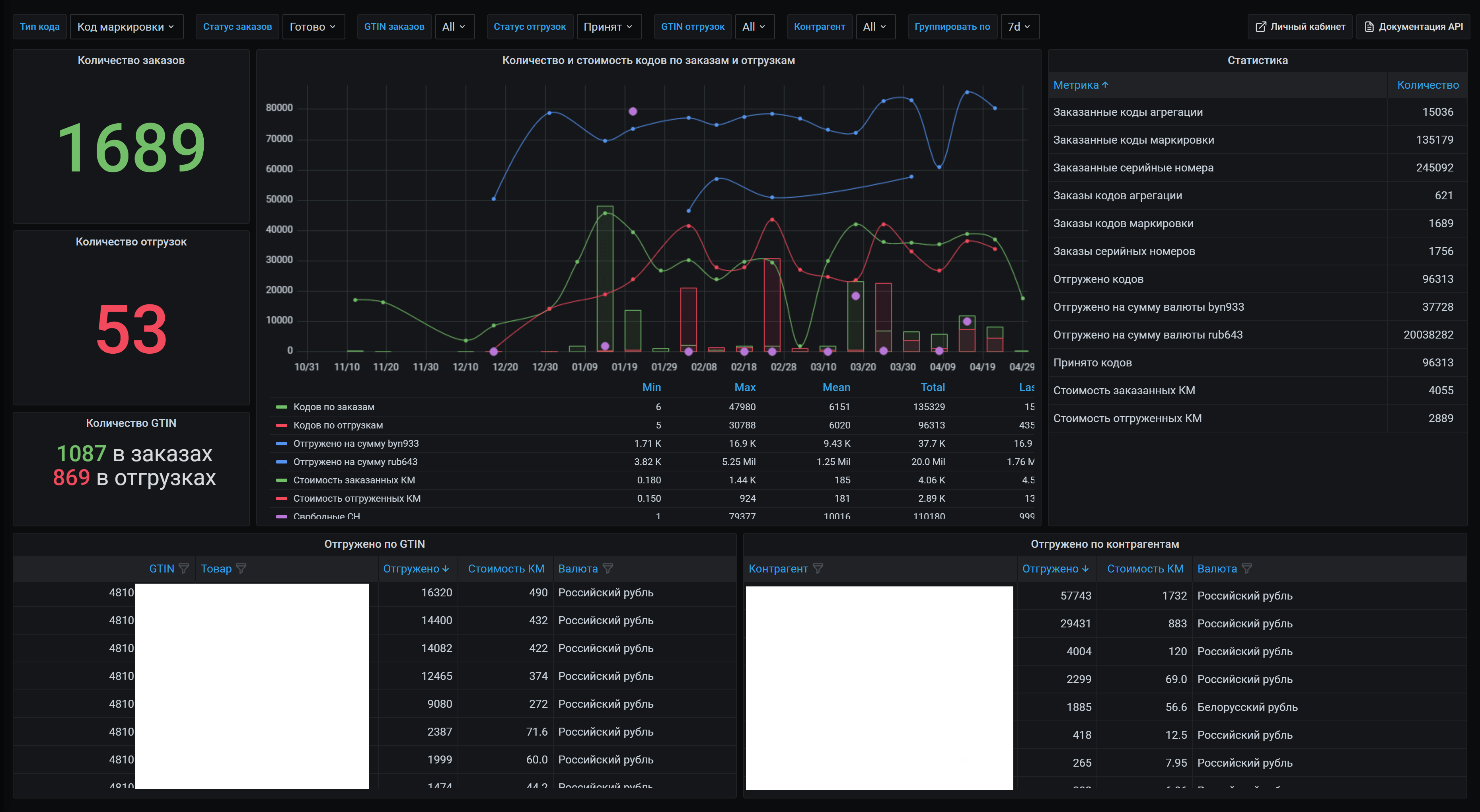Viewport: 1480px width, 812px height.
Task: Open the Код маркировки dropdown
Action: click(x=127, y=27)
